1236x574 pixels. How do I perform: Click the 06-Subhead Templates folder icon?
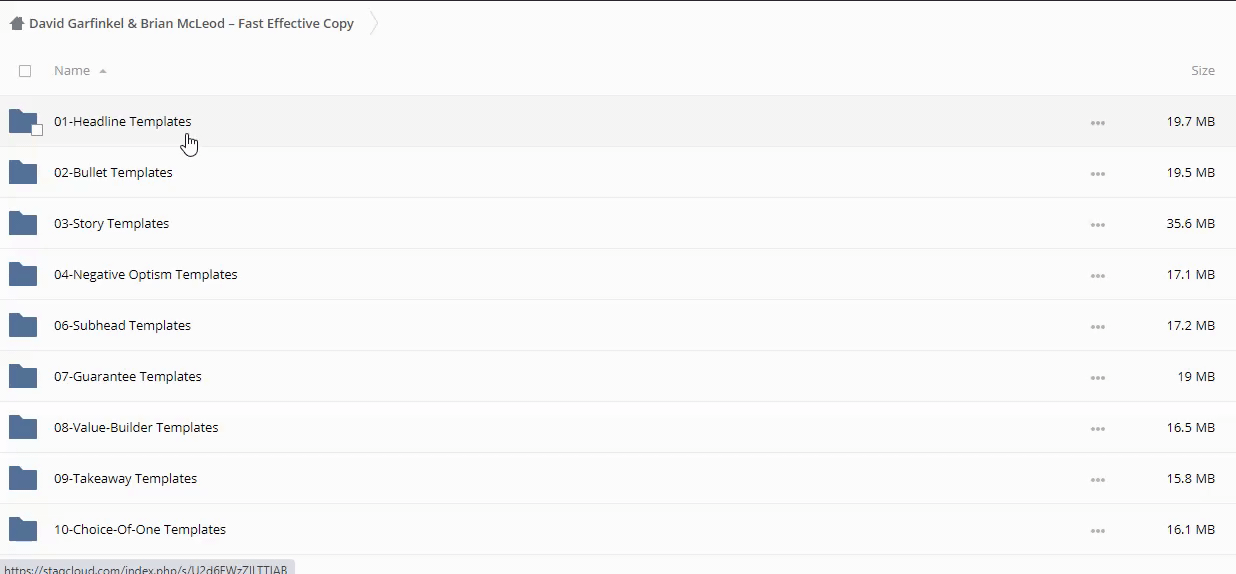(23, 326)
